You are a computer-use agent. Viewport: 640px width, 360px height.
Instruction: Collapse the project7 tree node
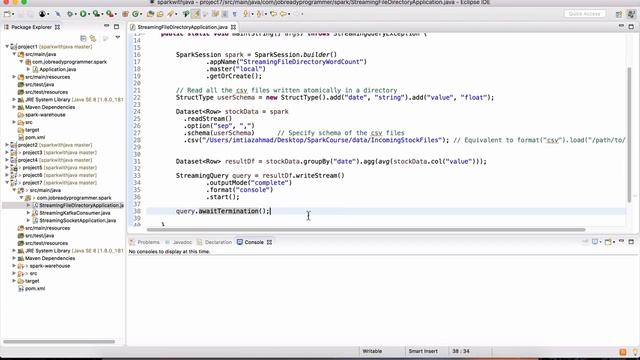coord(7,182)
